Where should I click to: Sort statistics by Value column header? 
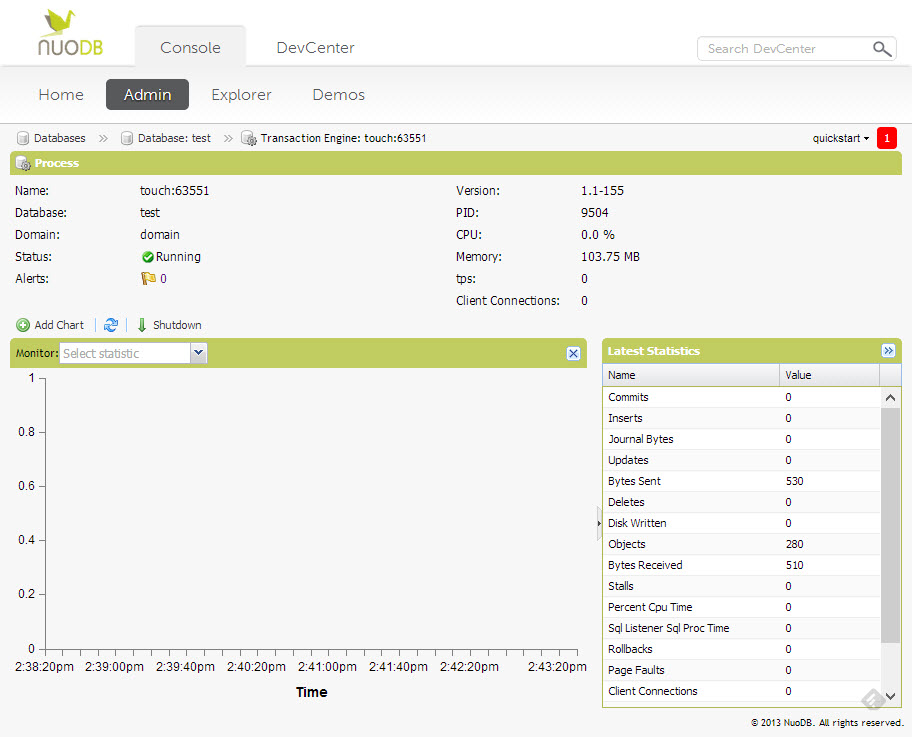tap(829, 375)
